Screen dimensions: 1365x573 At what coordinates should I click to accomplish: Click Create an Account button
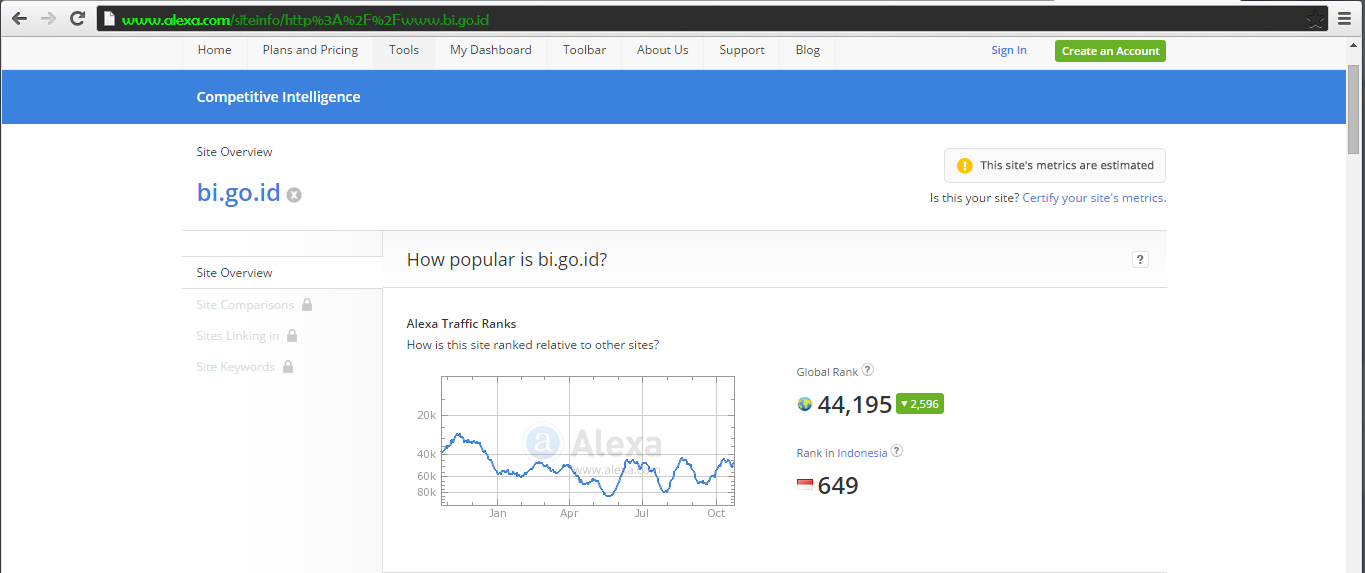click(1110, 51)
